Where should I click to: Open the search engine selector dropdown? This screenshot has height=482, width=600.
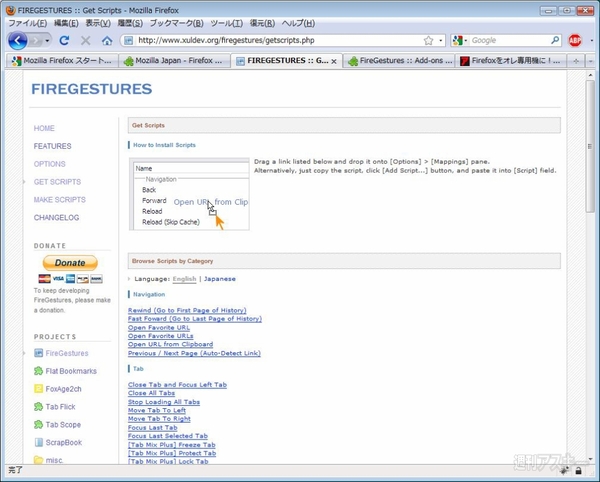(x=460, y=40)
